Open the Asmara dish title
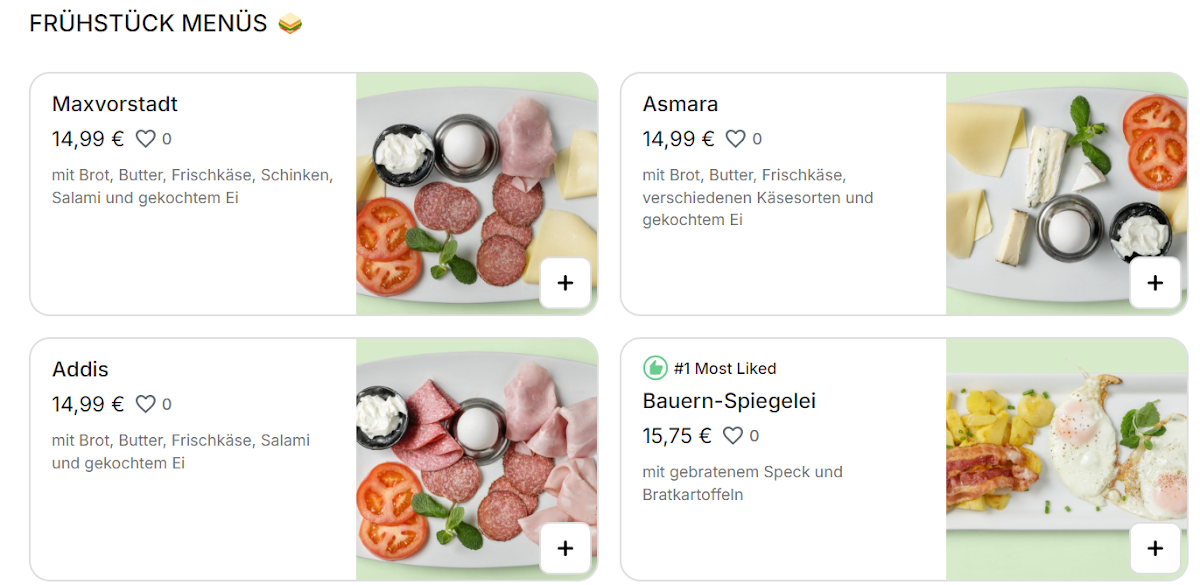 pos(680,104)
